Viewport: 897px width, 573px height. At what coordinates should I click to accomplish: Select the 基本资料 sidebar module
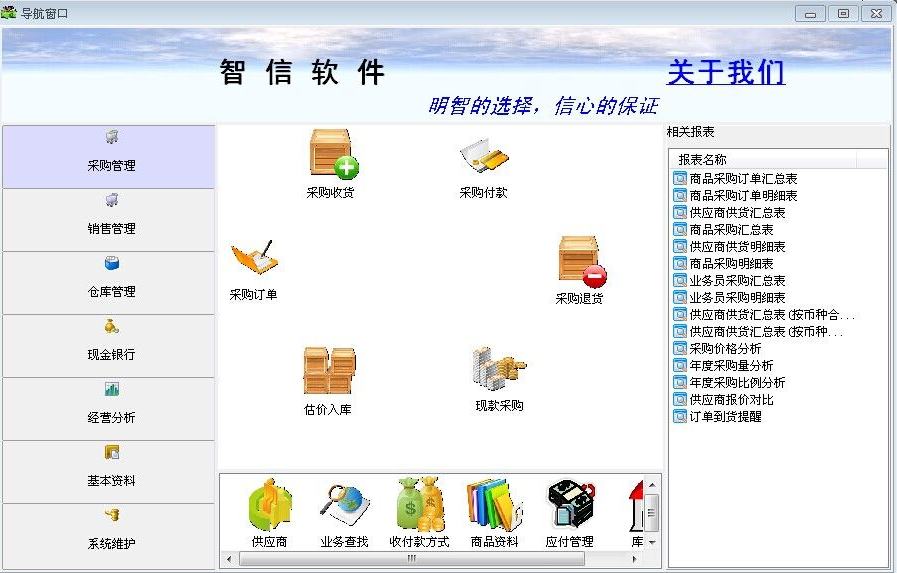pyautogui.click(x=109, y=472)
